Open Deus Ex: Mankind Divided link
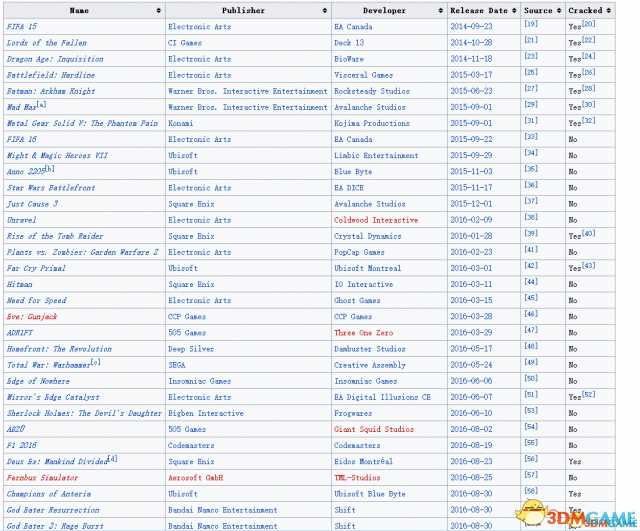 click(x=56, y=461)
